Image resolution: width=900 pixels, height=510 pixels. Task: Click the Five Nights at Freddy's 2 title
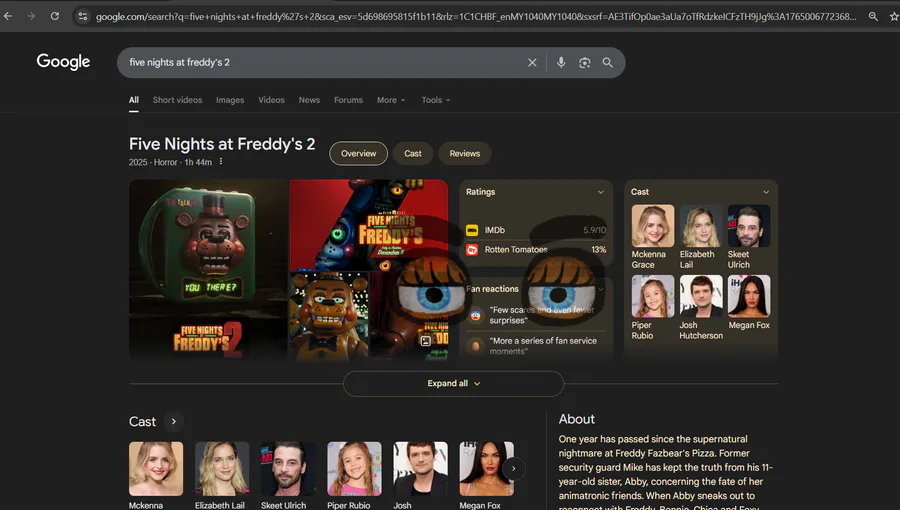tap(222, 144)
